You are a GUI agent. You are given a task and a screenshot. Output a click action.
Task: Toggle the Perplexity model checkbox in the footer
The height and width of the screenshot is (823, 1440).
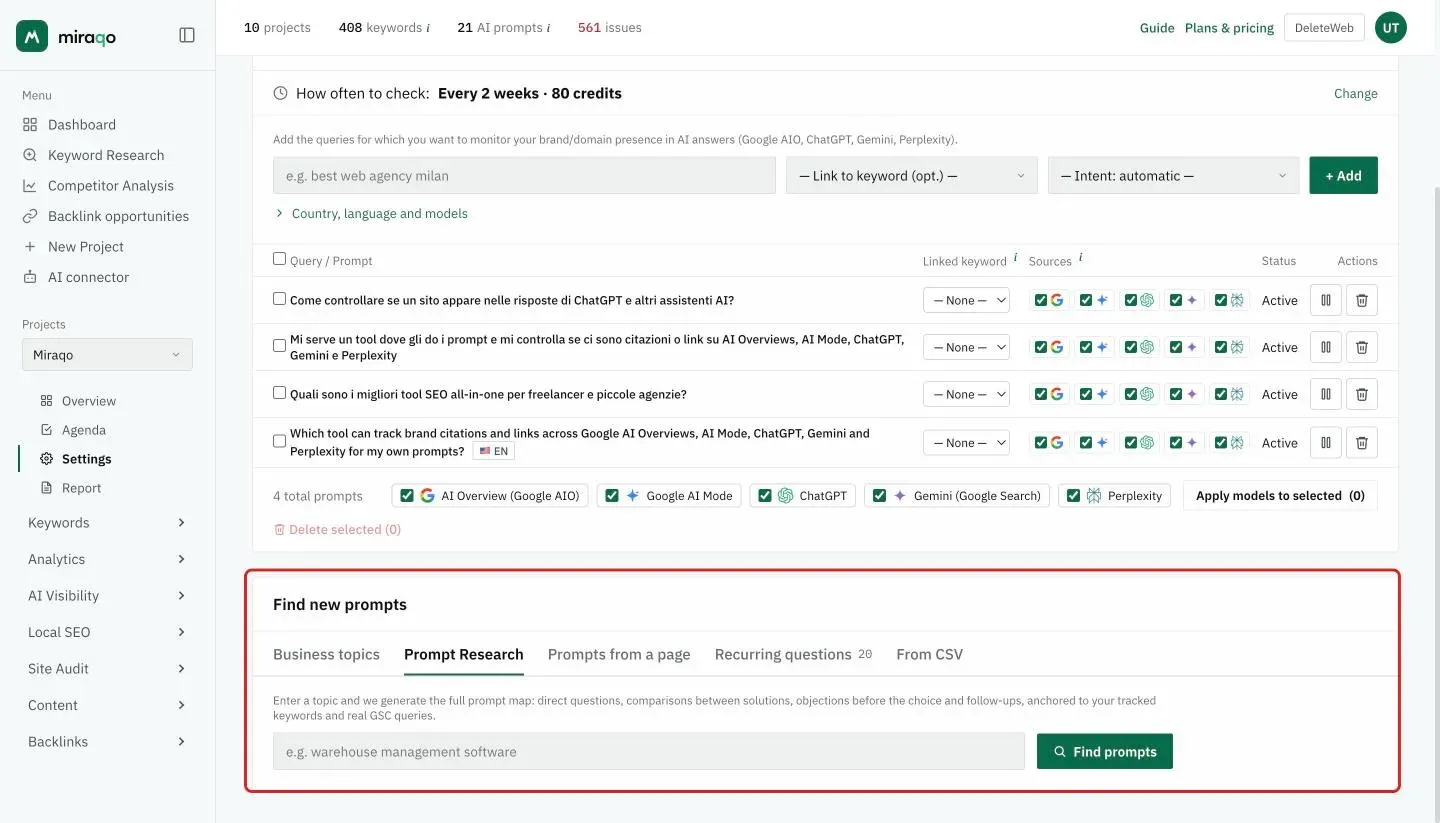(x=1073, y=495)
